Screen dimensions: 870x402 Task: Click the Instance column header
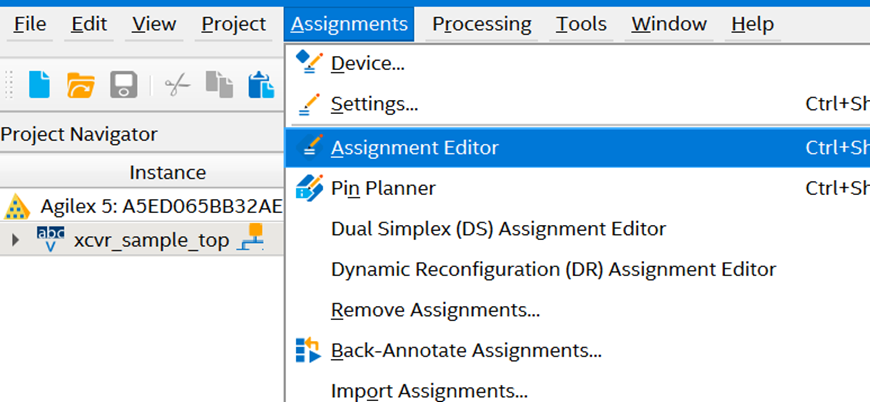coord(167,172)
